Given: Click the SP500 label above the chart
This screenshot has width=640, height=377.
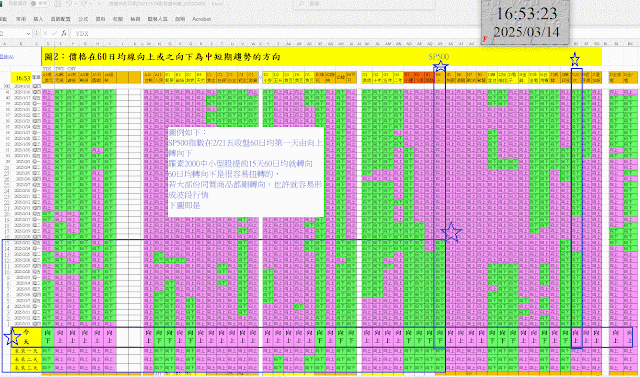Looking at the screenshot, I should 439,57.
